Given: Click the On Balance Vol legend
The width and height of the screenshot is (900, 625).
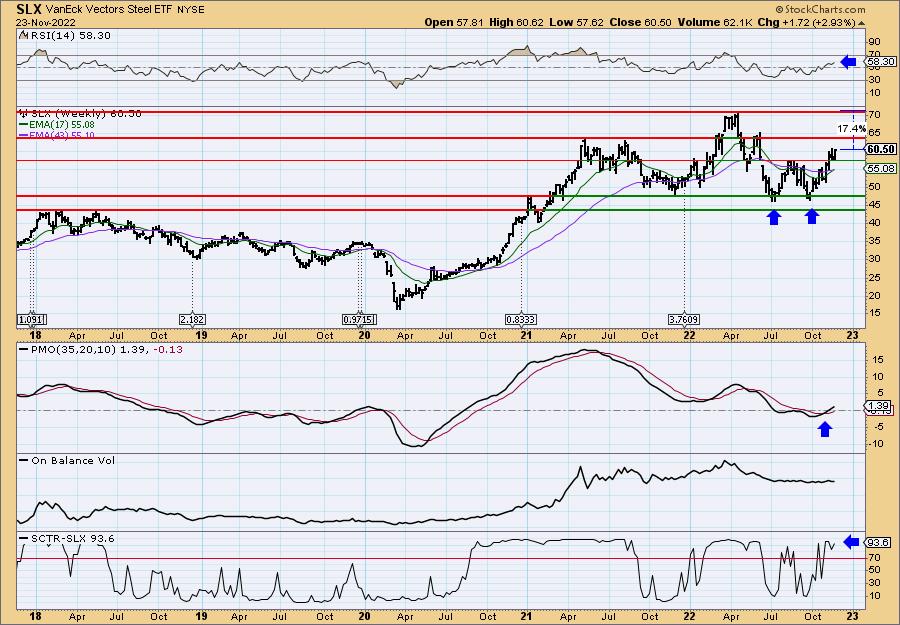Looking at the screenshot, I should (x=68, y=460).
